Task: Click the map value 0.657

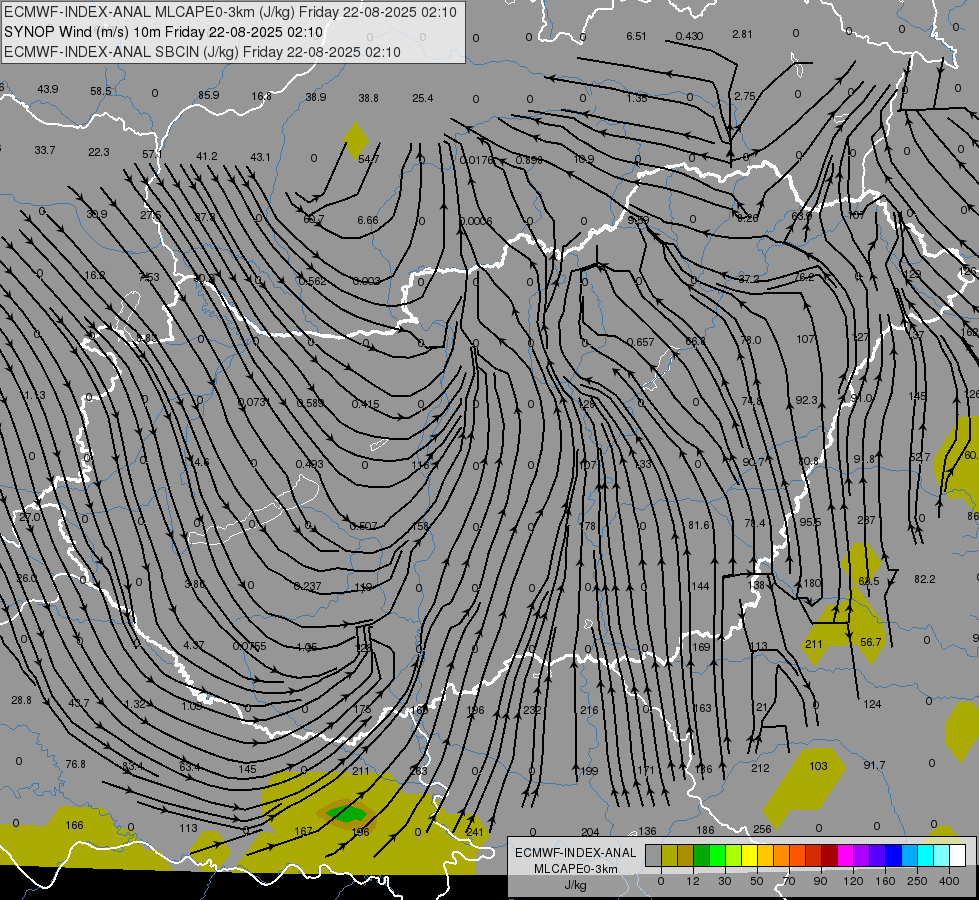Action: coord(641,342)
